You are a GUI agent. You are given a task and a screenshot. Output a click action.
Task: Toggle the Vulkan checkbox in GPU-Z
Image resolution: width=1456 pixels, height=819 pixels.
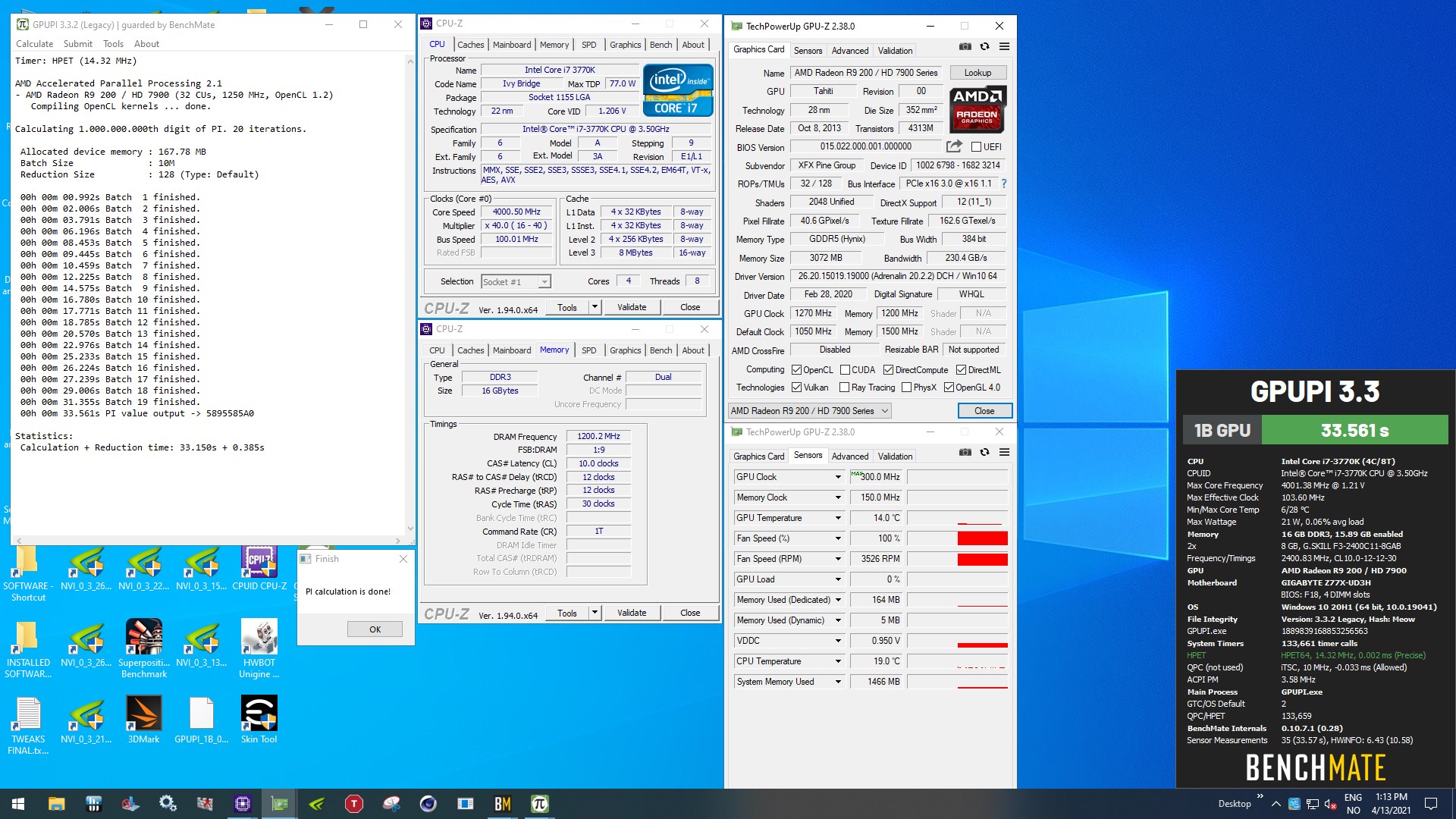796,388
